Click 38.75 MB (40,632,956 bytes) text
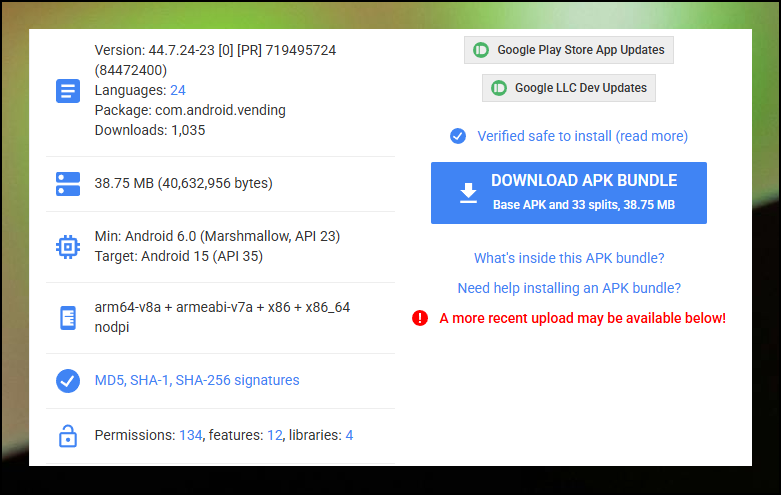The width and height of the screenshot is (781, 495). pos(183,183)
